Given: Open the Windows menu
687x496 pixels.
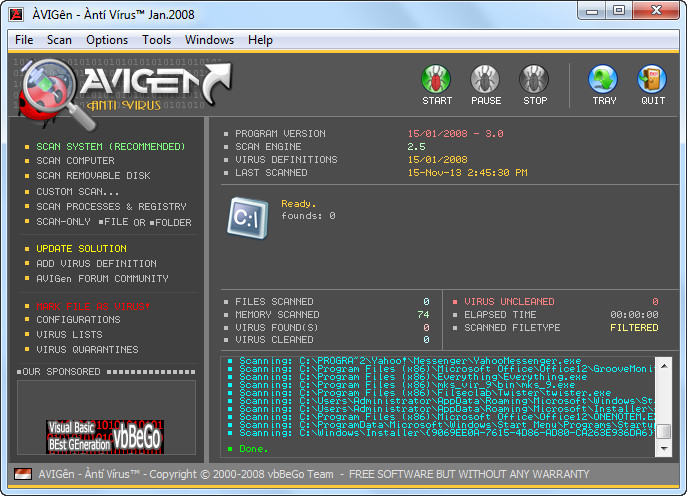Looking at the screenshot, I should pos(209,40).
